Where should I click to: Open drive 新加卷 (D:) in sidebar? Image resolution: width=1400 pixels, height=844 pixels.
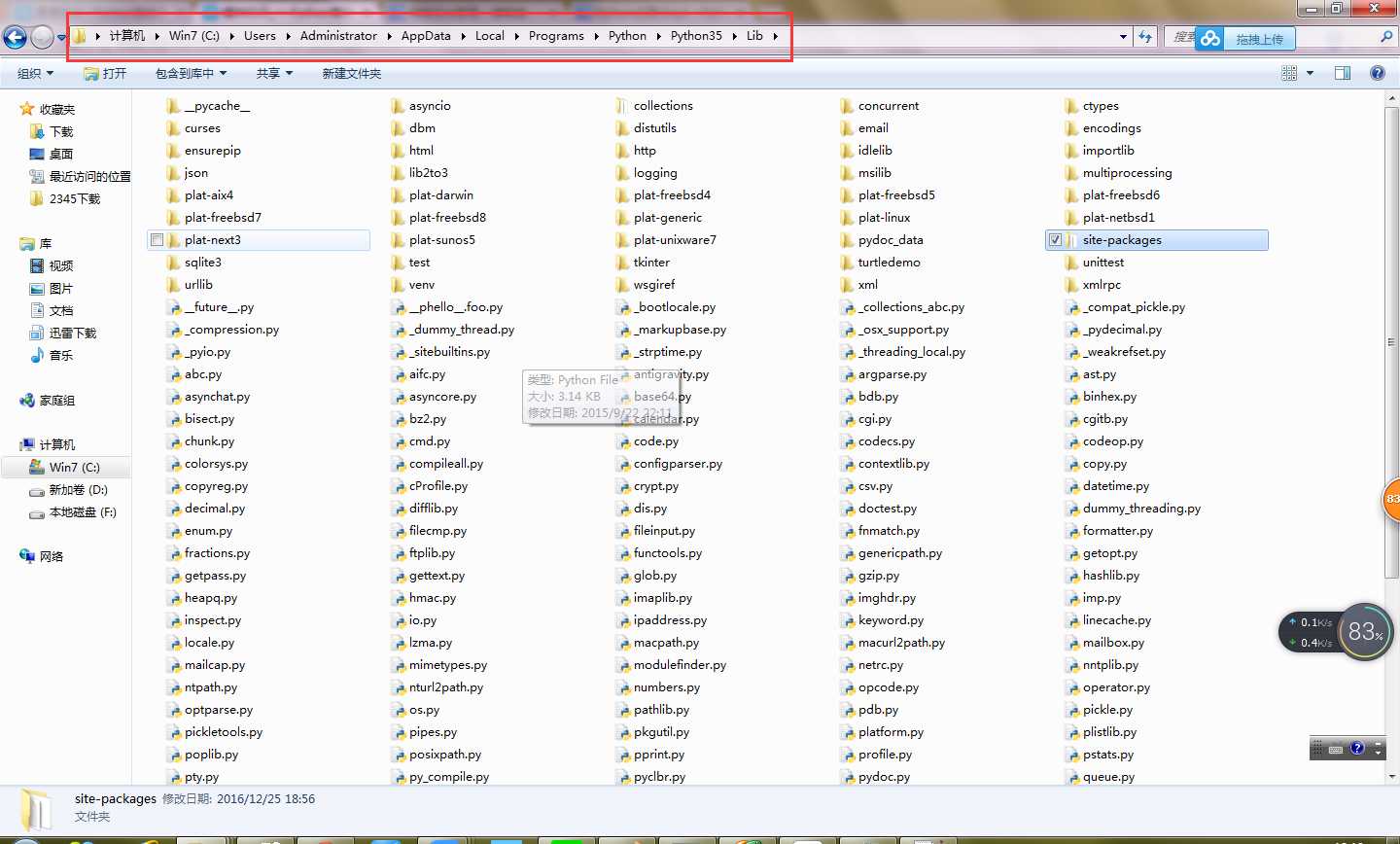[x=68, y=489]
